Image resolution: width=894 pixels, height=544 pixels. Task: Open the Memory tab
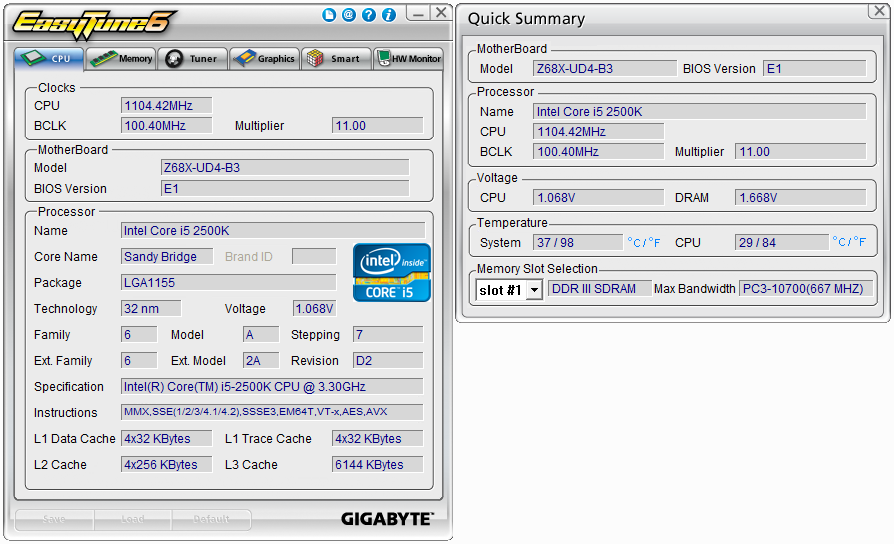coord(121,59)
